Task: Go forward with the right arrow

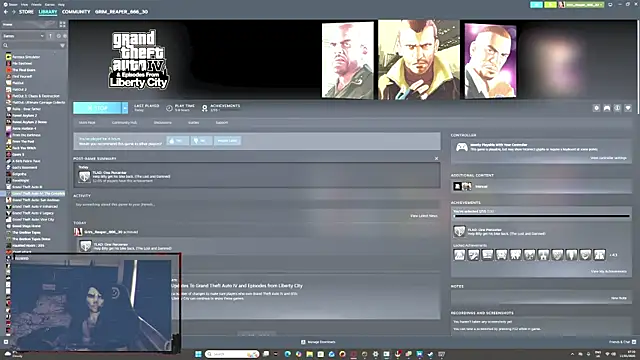Action: 13,12
